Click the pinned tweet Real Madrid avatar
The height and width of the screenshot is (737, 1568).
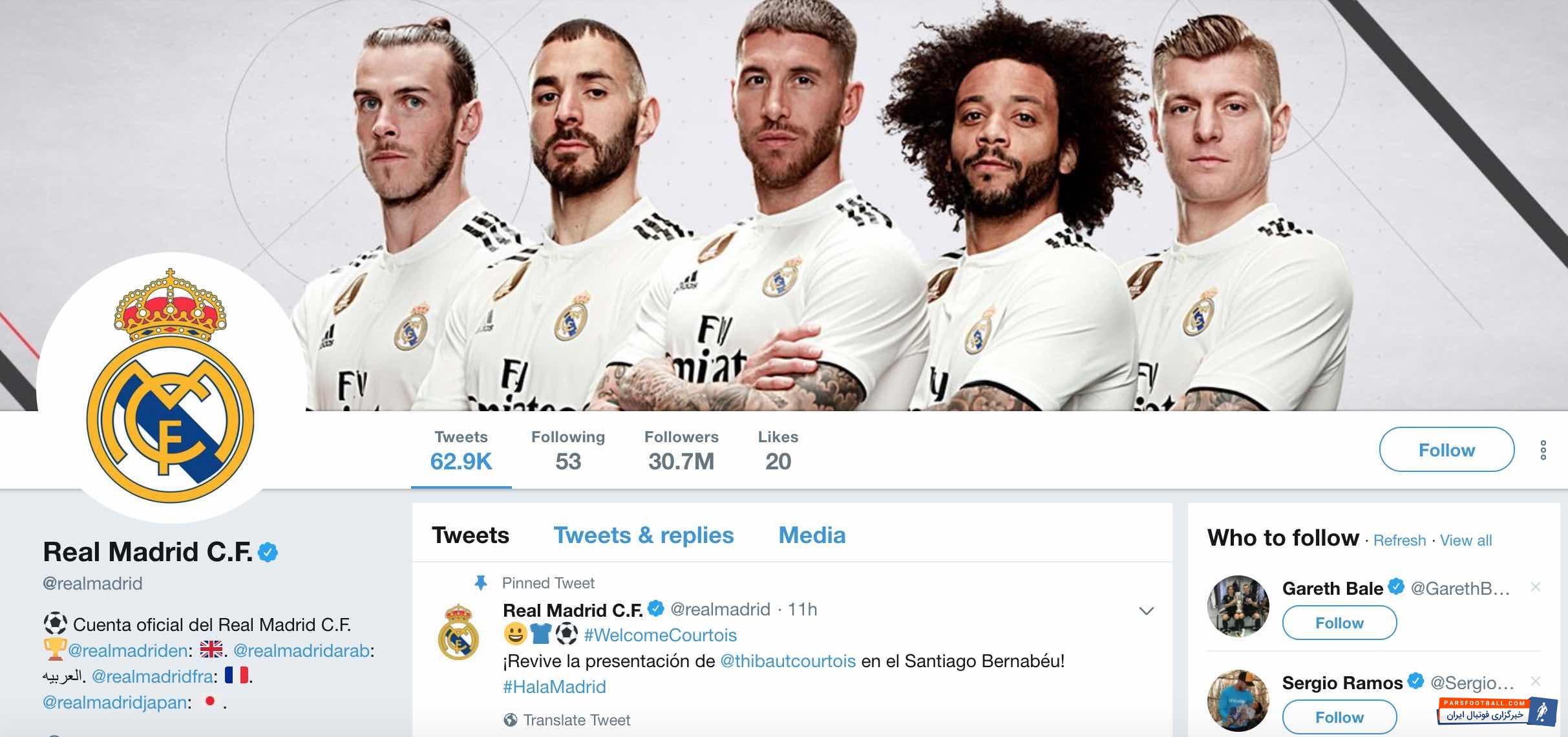458,632
